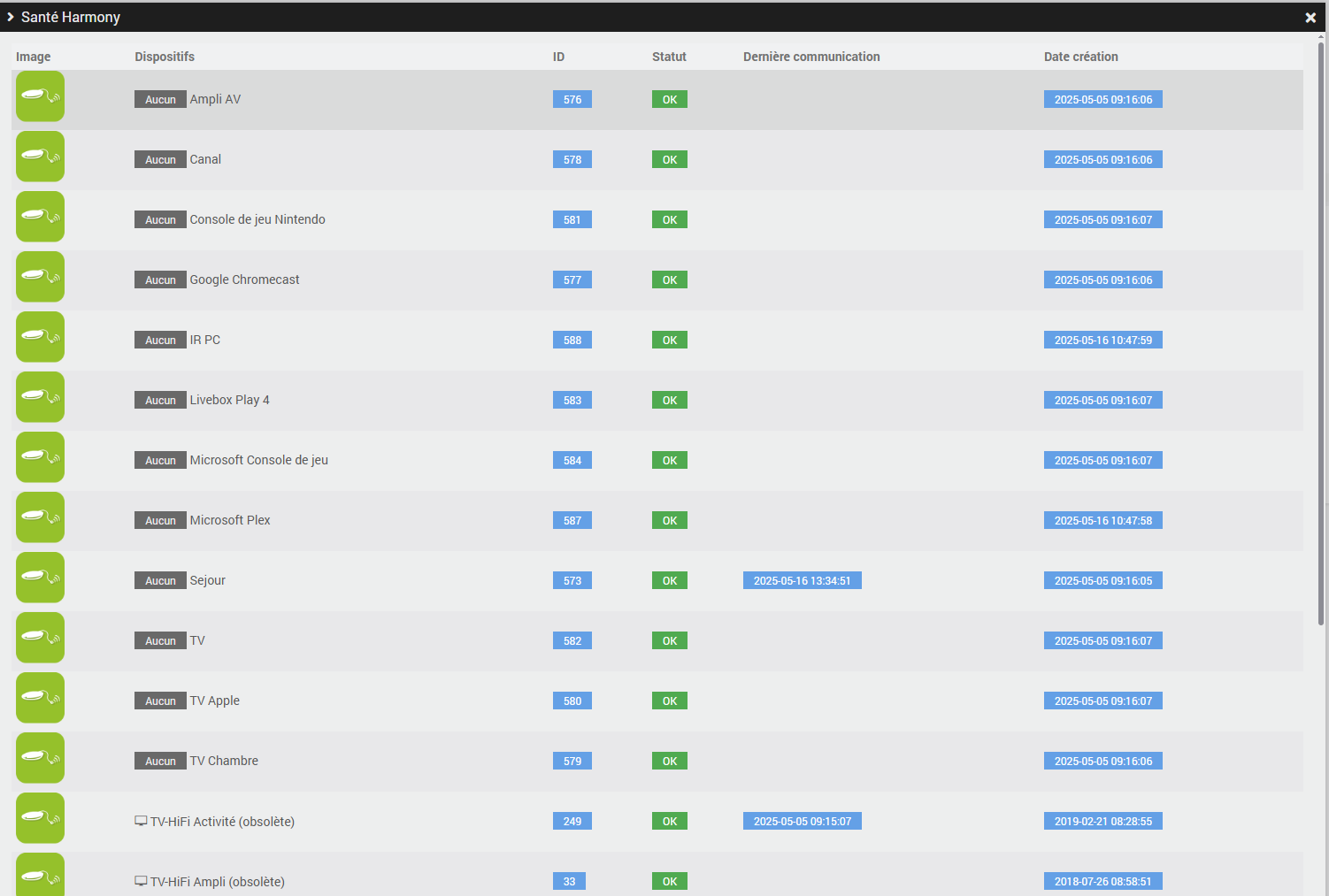Open the Ampli AV device link
The height and width of the screenshot is (896, 1329).
215,99
